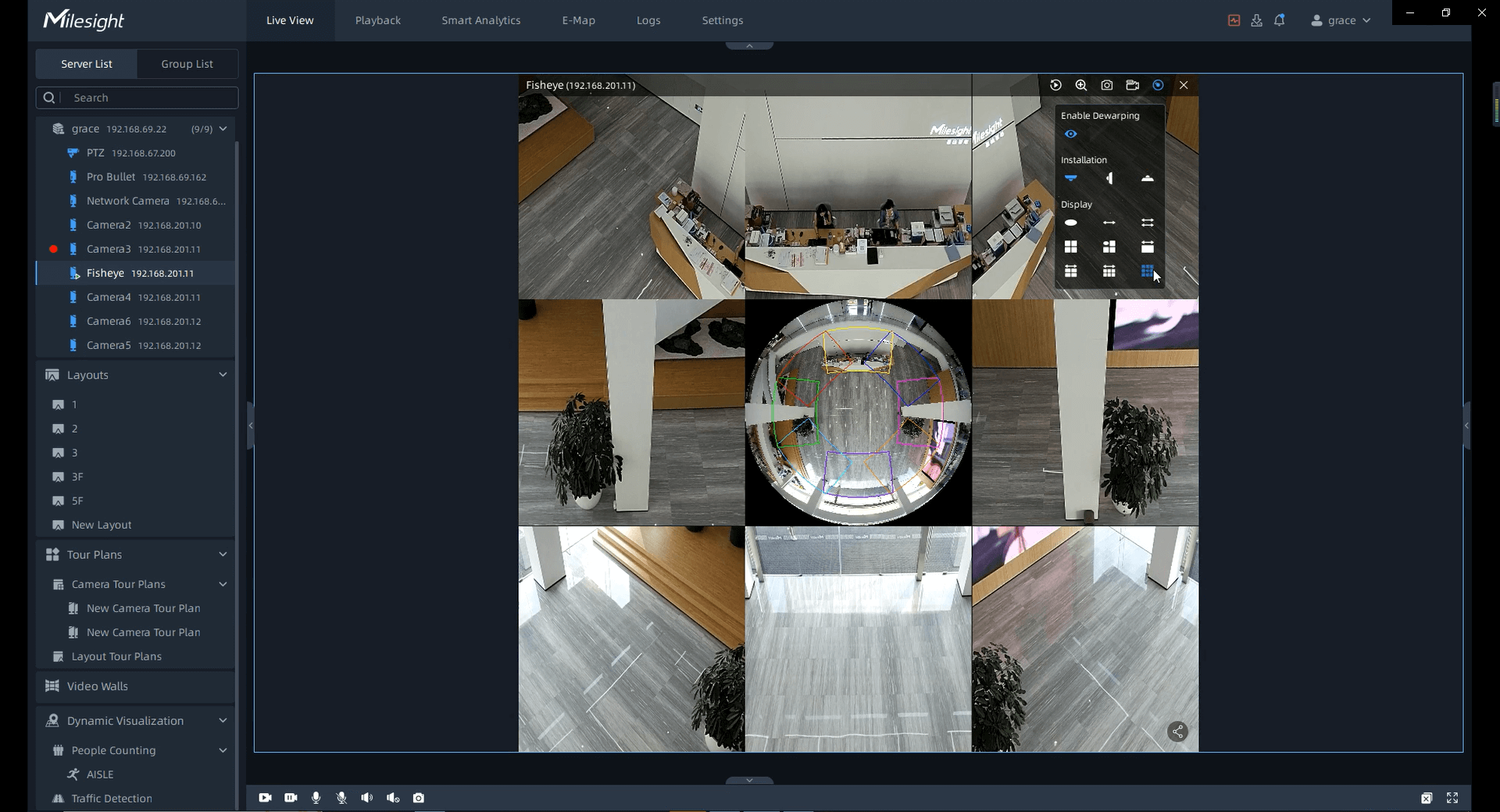Screen dimensions: 1500x812
Task: Switch to the Playback tab
Action: point(377,20)
